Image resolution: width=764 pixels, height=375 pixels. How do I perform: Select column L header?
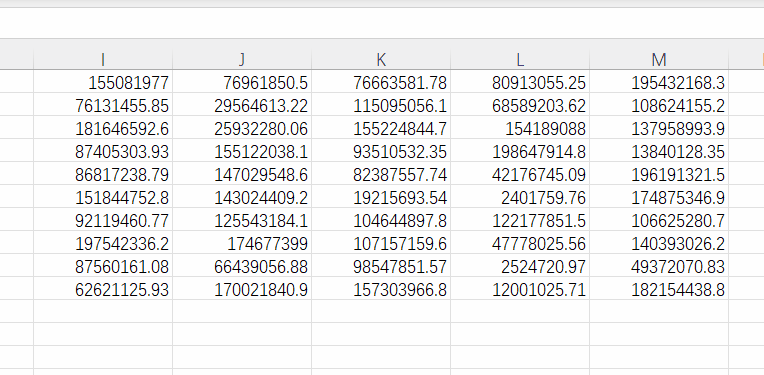point(520,59)
